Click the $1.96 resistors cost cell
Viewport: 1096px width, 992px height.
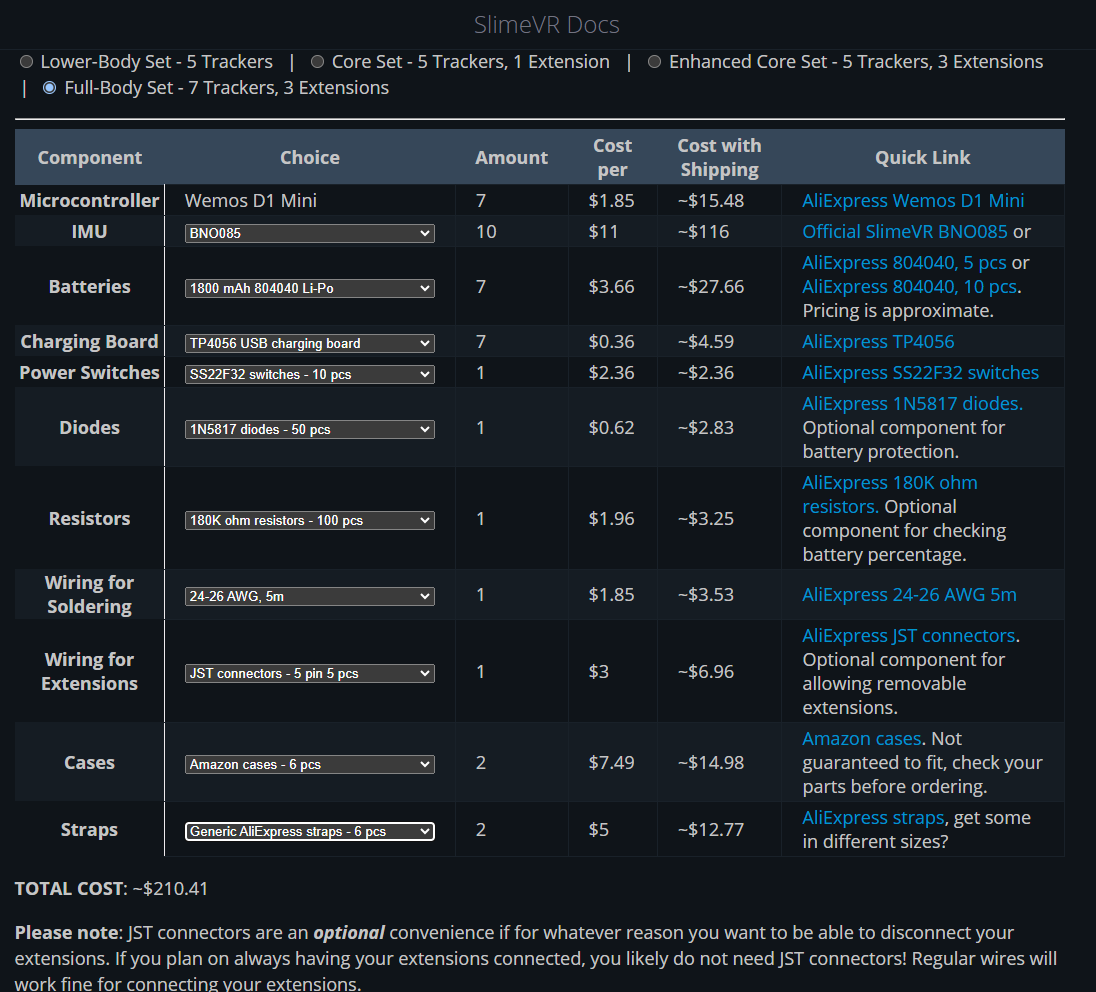click(612, 519)
